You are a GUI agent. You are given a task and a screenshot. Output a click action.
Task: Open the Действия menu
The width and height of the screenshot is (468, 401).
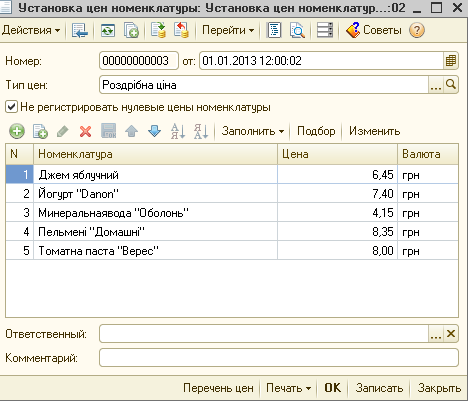[x=31, y=30]
